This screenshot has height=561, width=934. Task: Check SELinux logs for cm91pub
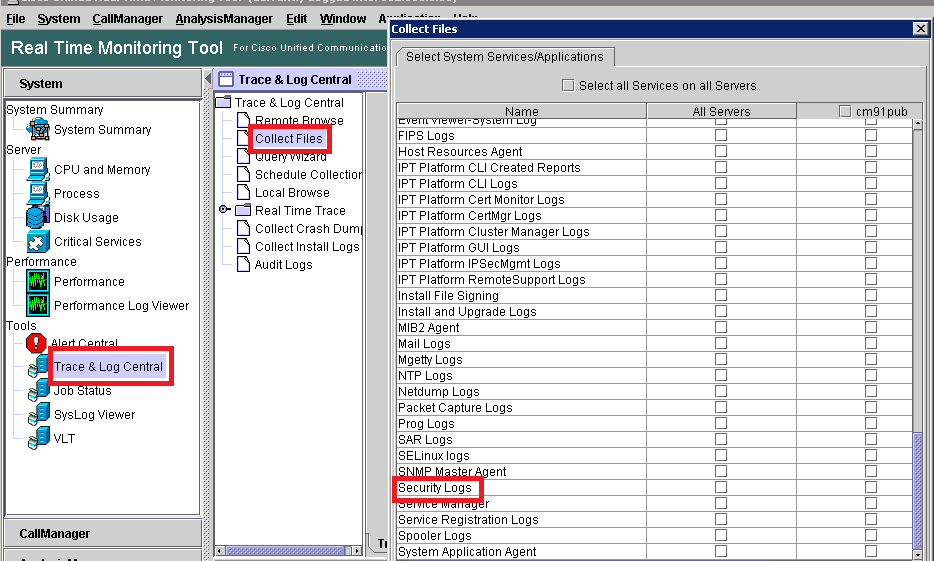pyautogui.click(x=871, y=455)
